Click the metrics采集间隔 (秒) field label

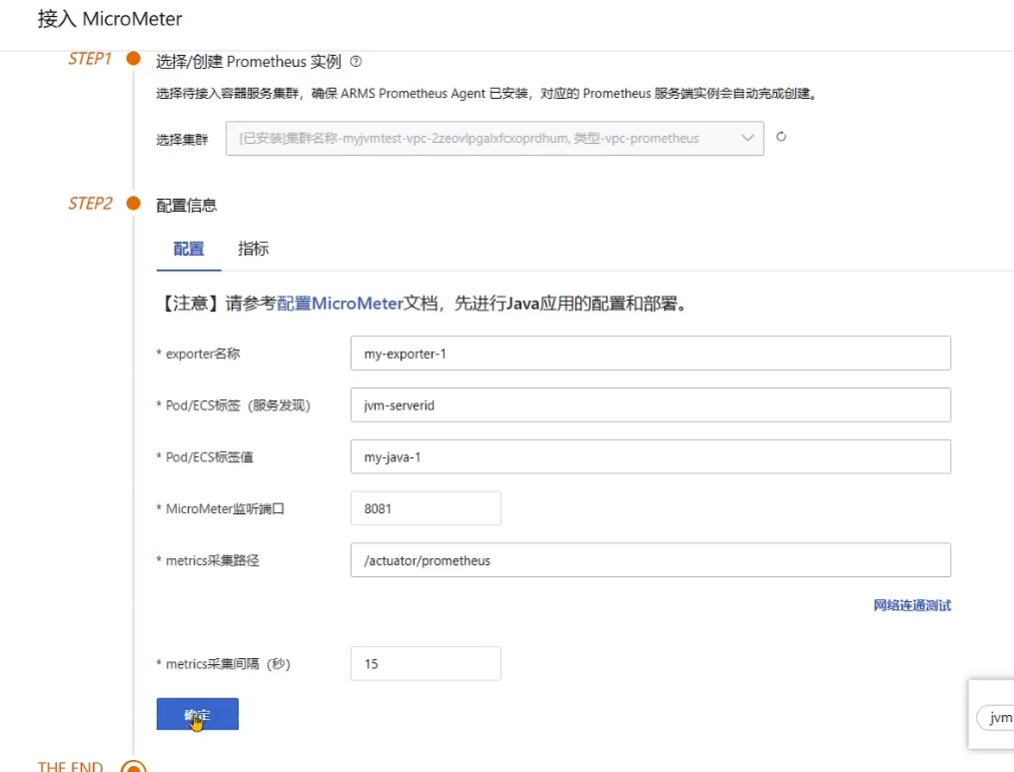tap(228, 664)
